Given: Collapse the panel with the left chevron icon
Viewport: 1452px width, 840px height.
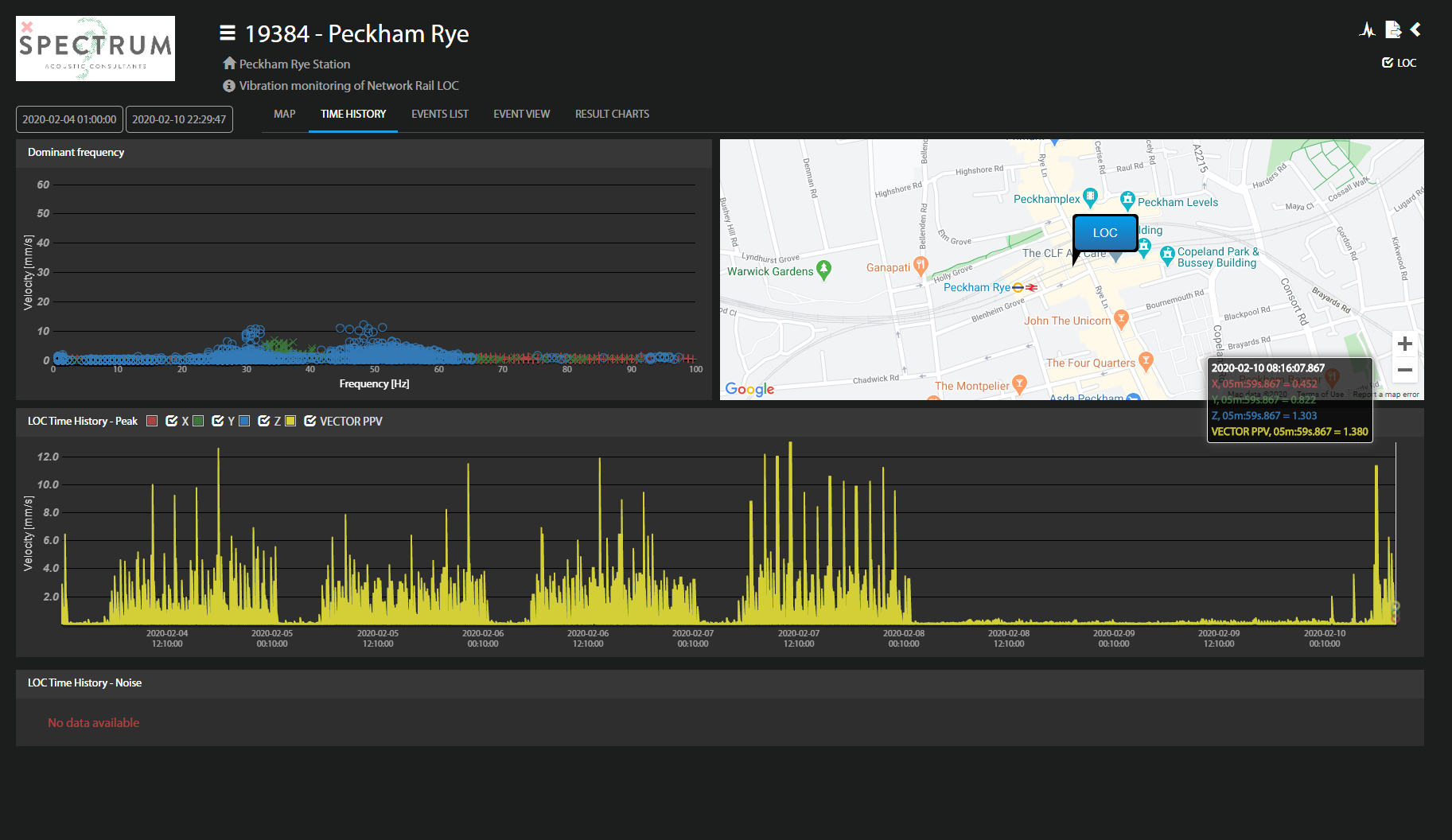Looking at the screenshot, I should (1415, 29).
